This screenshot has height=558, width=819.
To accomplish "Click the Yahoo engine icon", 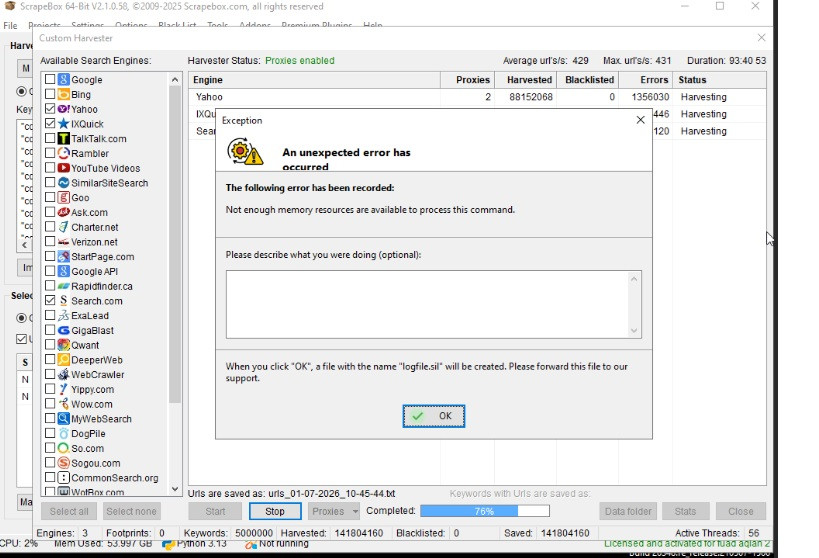I will coord(64,109).
